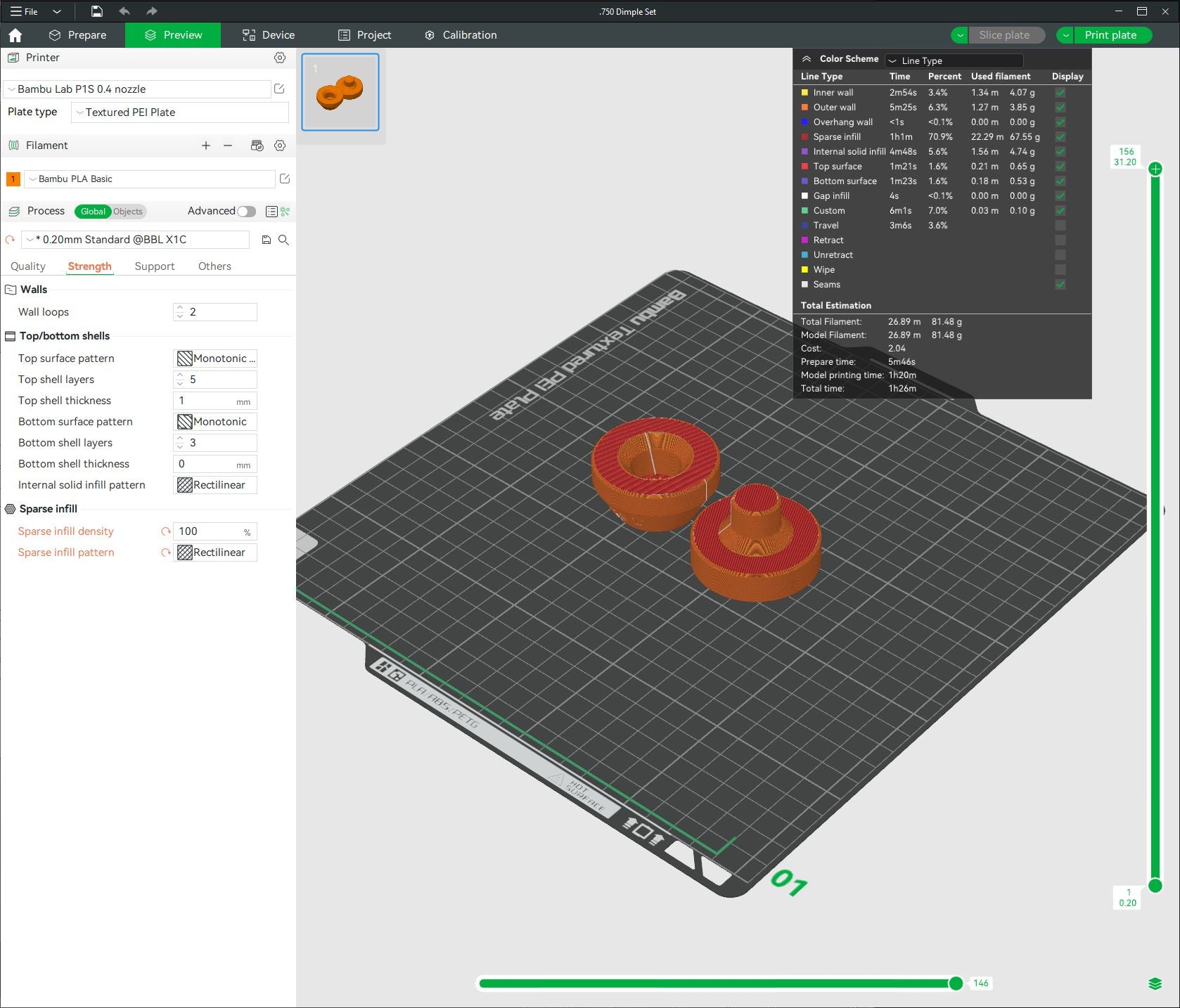Switch process scope to Objects
The image size is (1180, 1008).
[x=128, y=212]
